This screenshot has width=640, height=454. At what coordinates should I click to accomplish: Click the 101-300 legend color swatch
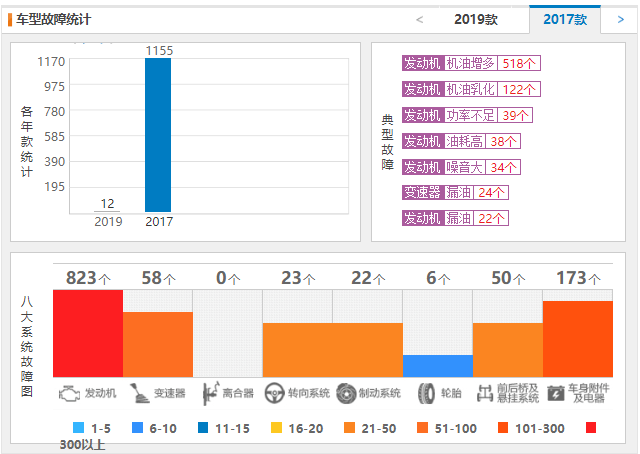(503, 427)
